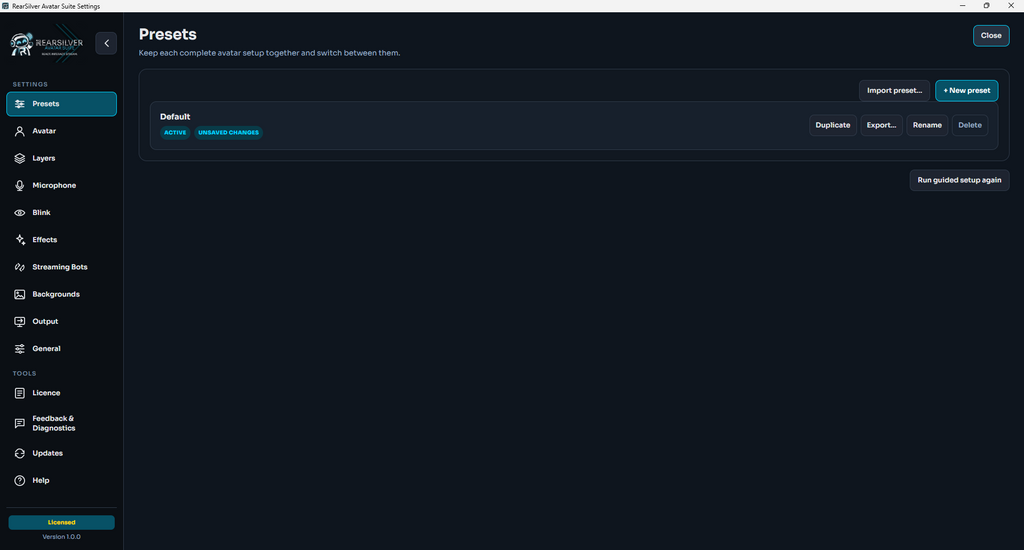The image size is (1024, 550).
Task: Click the Presets sliders icon in sidebar
Action: pyautogui.click(x=20, y=104)
